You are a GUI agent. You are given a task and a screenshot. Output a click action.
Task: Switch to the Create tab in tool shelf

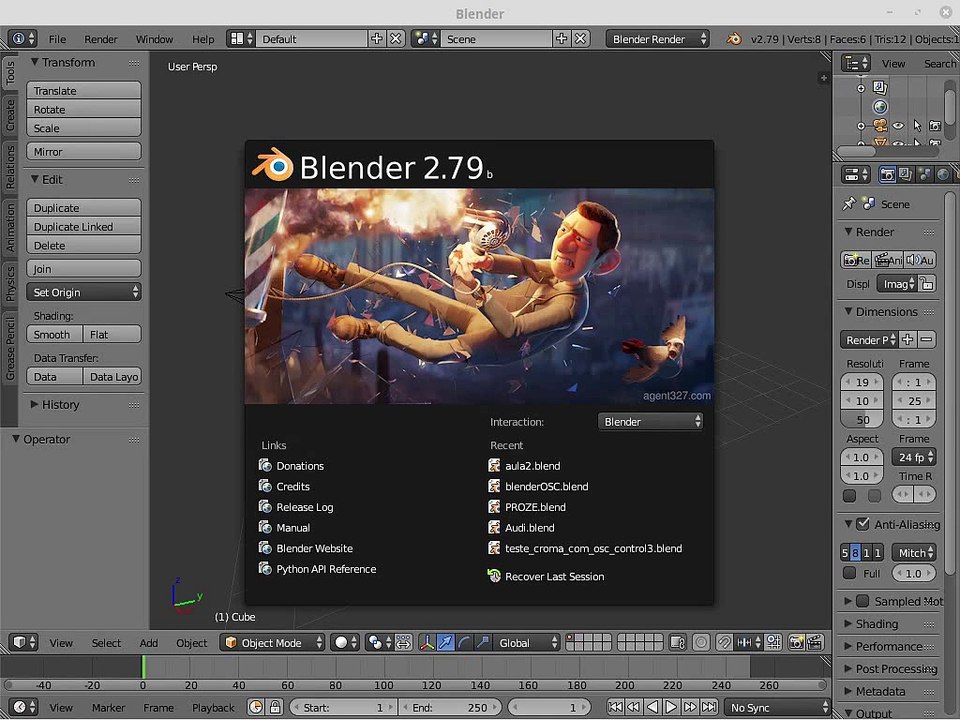[x=10, y=114]
